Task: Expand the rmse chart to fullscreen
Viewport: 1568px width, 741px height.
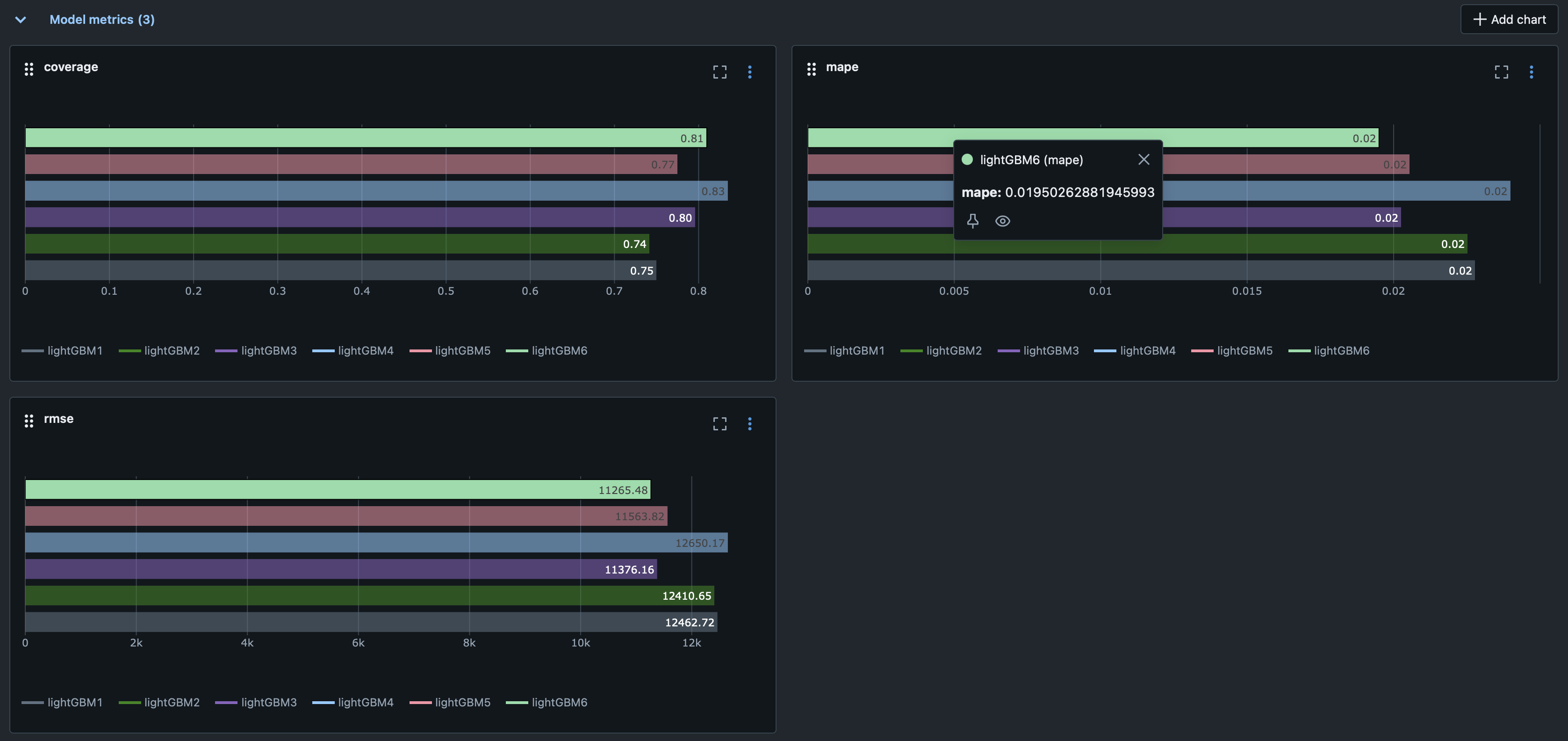Action: pos(719,423)
